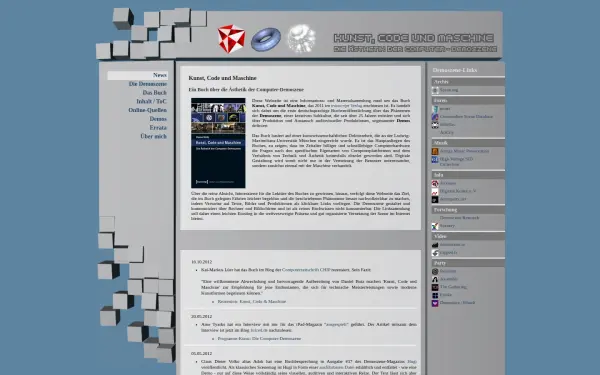Click the Demodays / Buenzli purple icon
Viewport: 600px width, 375px height.
click(x=435, y=303)
